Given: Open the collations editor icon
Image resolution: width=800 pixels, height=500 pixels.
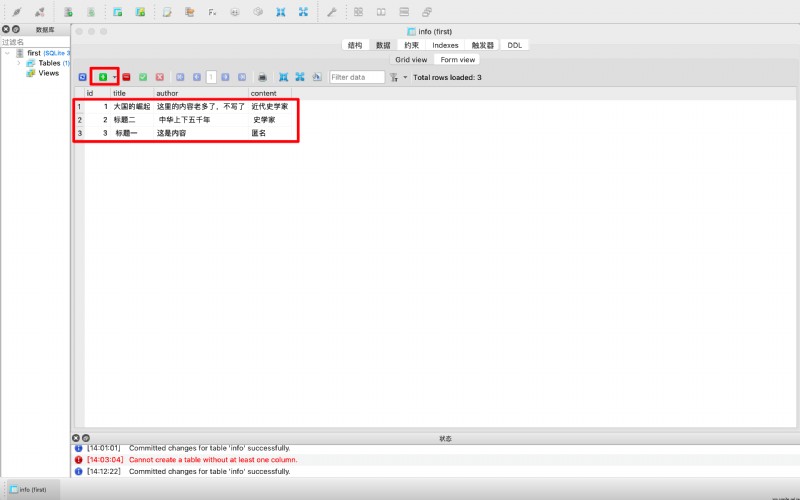Looking at the screenshot, I should (235, 12).
